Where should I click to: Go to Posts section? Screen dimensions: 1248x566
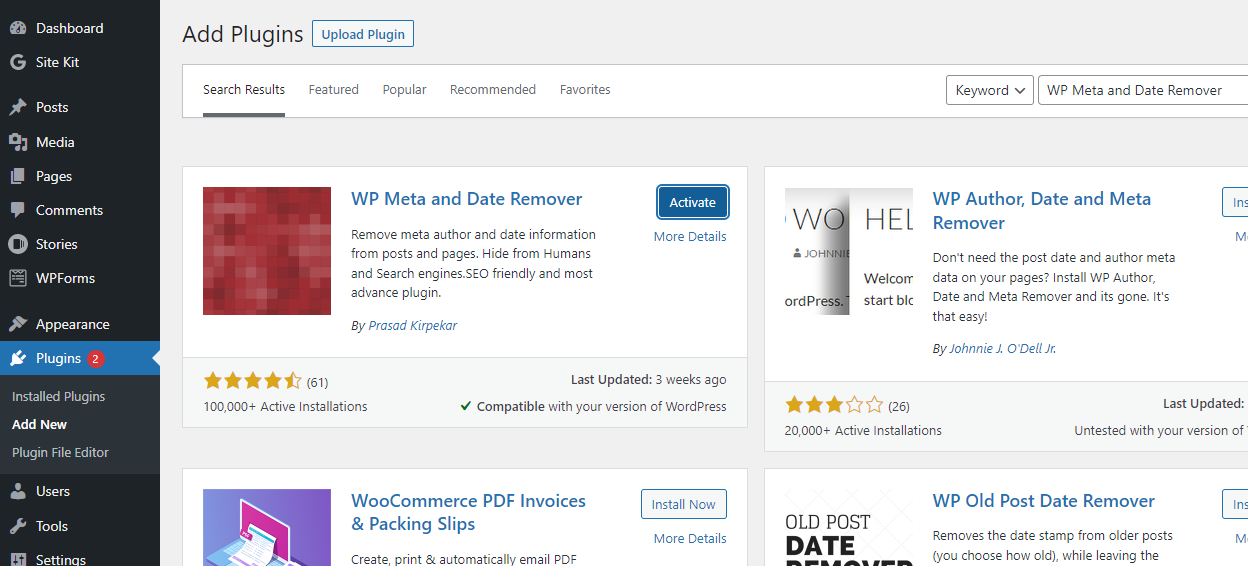click(80, 107)
